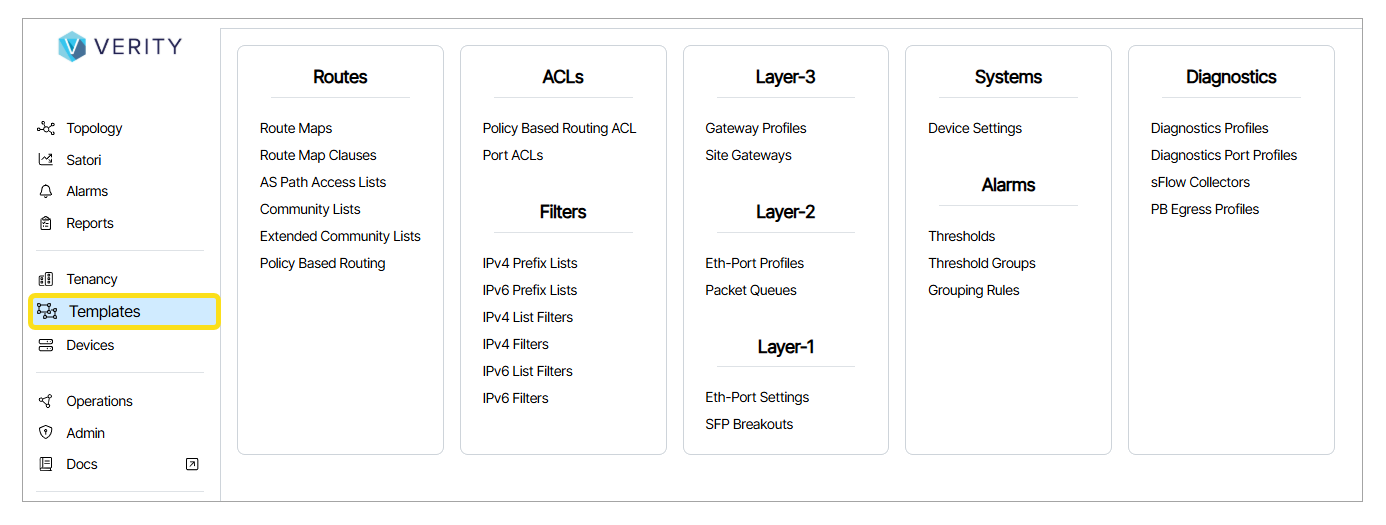This screenshot has width=1386, height=525.
Task: Open Policy Based Routing ACL
Action: 559,128
